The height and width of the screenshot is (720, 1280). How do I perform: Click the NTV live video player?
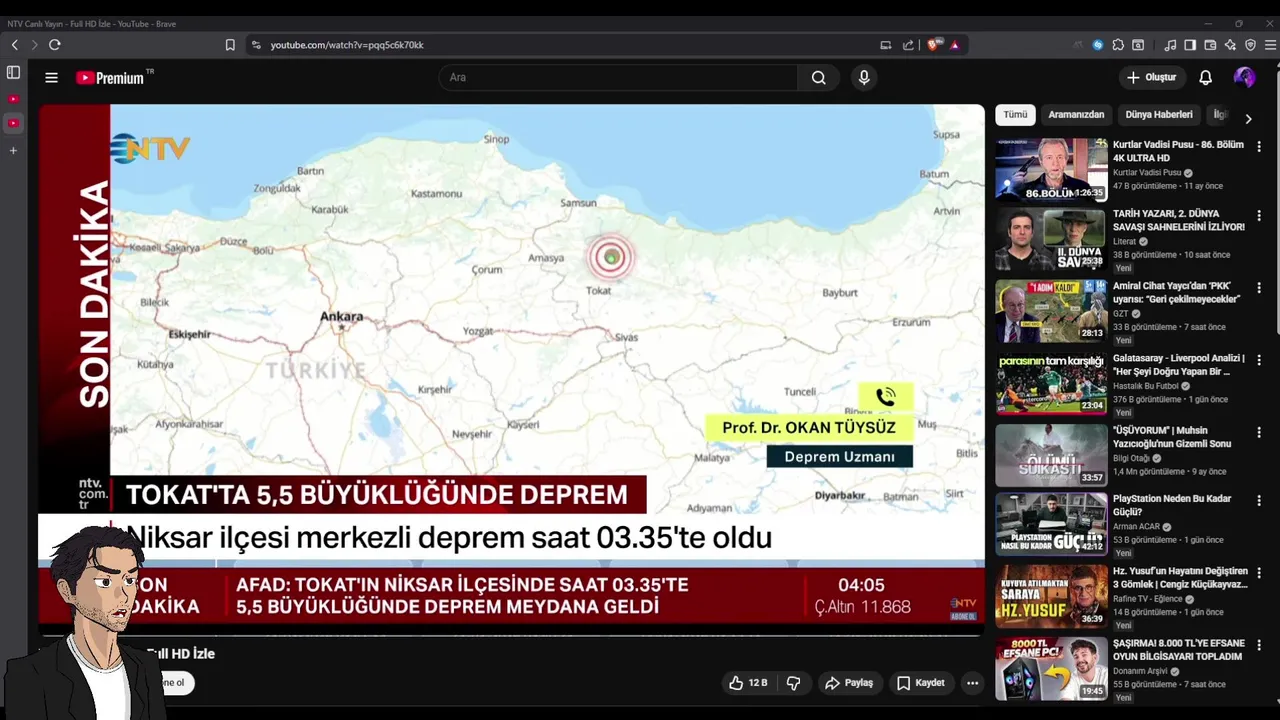click(x=511, y=368)
